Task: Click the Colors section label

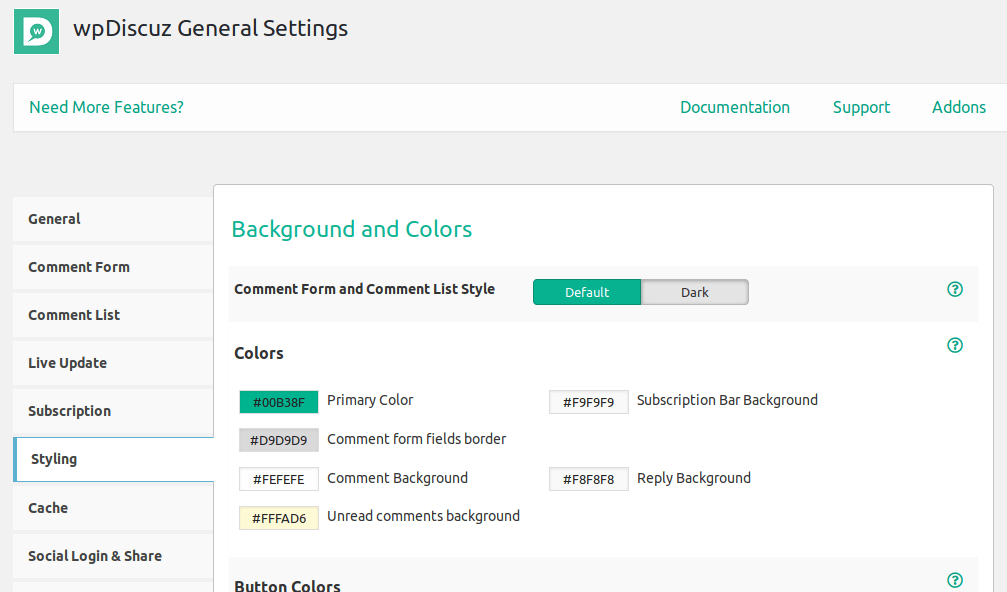Action: coord(259,353)
